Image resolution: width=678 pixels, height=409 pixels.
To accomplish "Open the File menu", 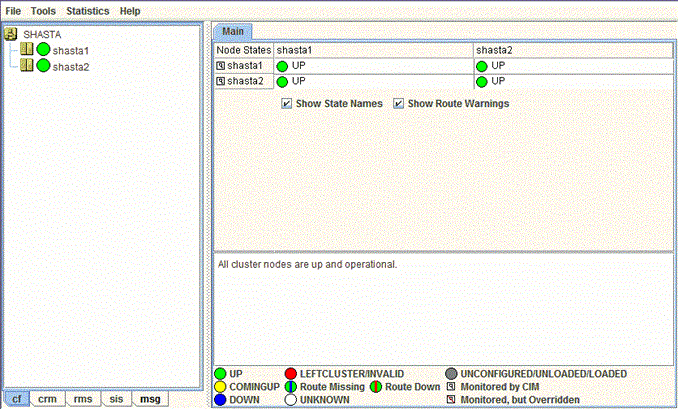I will click(13, 10).
